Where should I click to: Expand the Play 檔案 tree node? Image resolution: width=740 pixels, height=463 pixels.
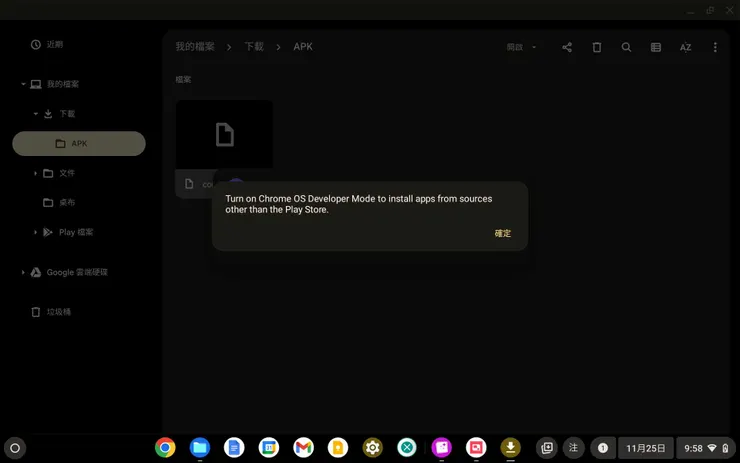click(x=35, y=232)
